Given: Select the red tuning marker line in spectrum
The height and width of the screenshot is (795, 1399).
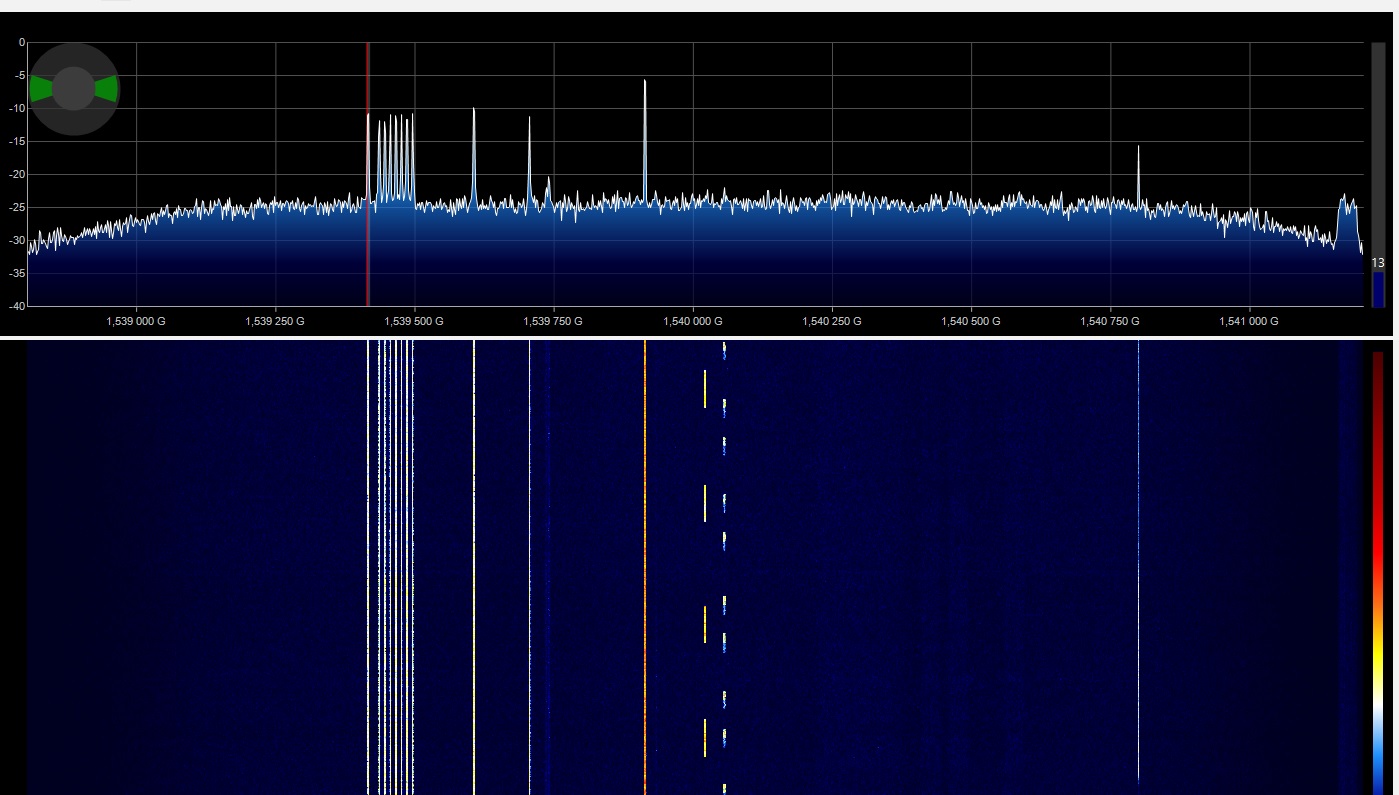Looking at the screenshot, I should (x=368, y=174).
